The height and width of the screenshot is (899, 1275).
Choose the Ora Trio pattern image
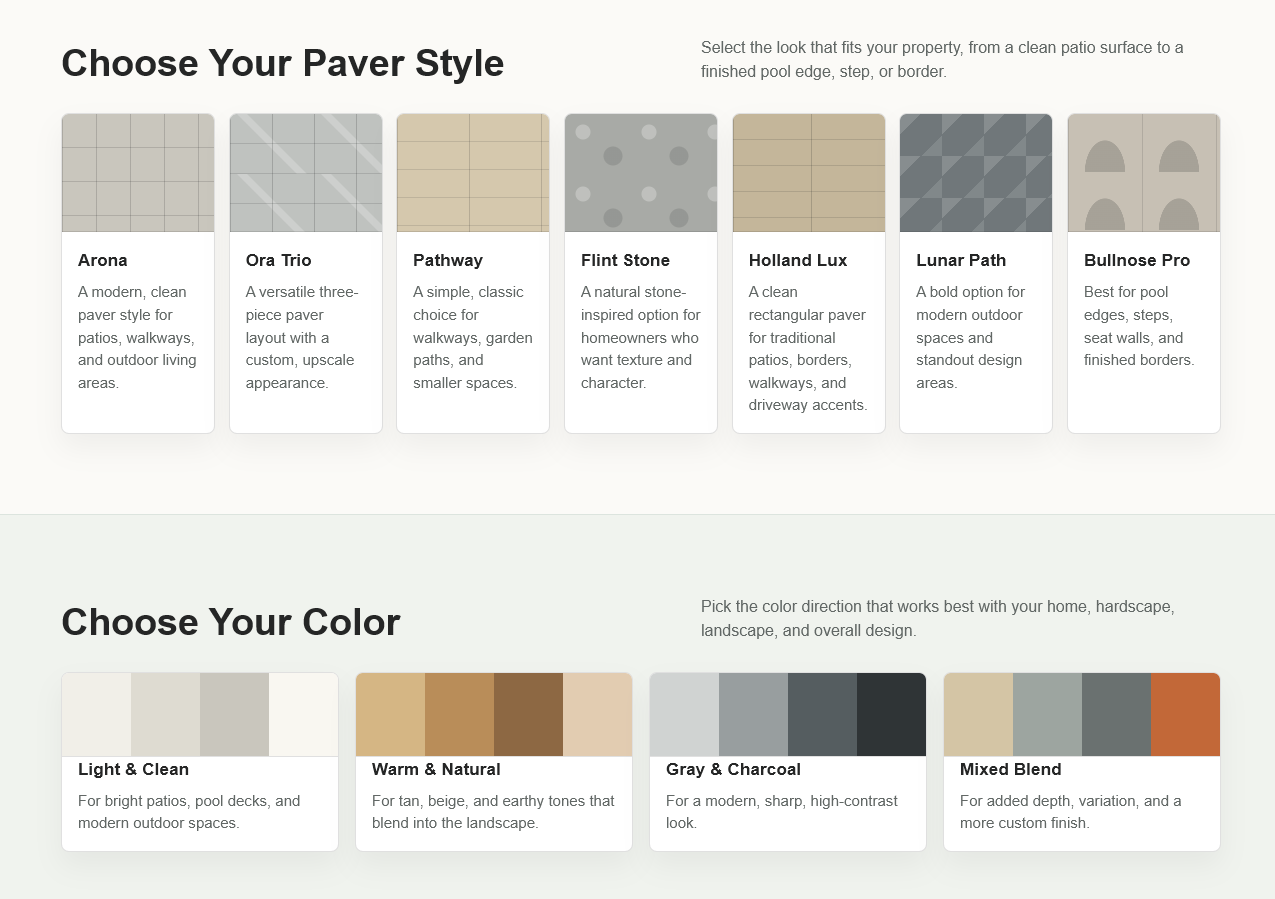point(306,173)
